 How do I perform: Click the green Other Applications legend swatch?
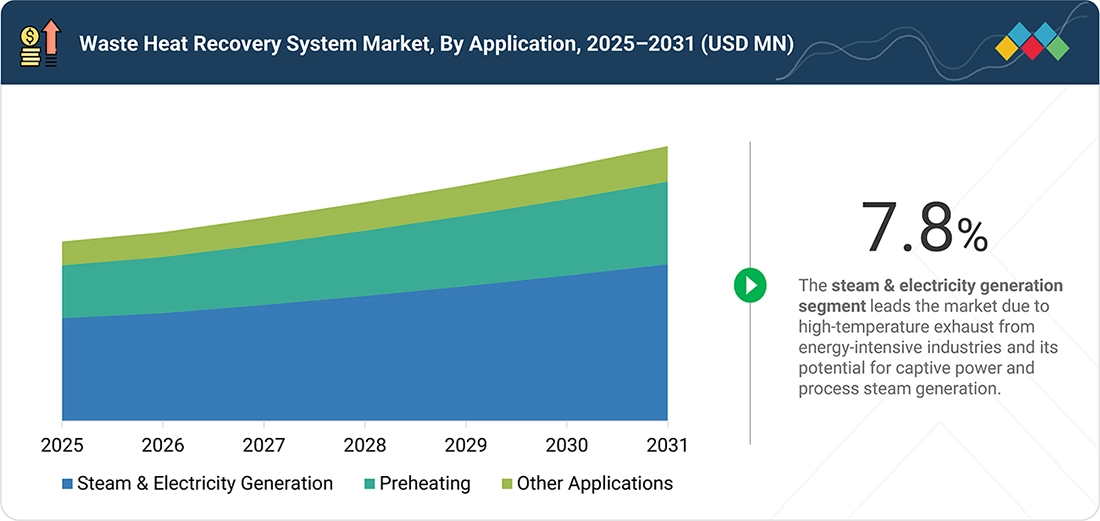coord(507,484)
